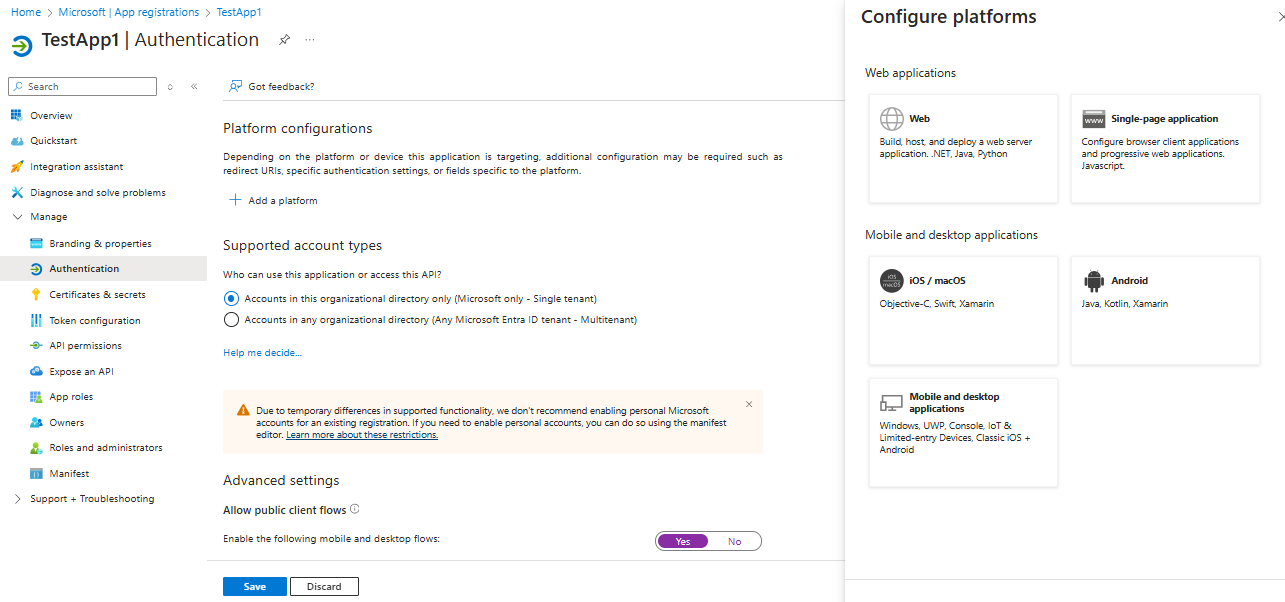This screenshot has width=1285, height=602.
Task: Switch public client flows toggle to No
Action: click(x=735, y=541)
